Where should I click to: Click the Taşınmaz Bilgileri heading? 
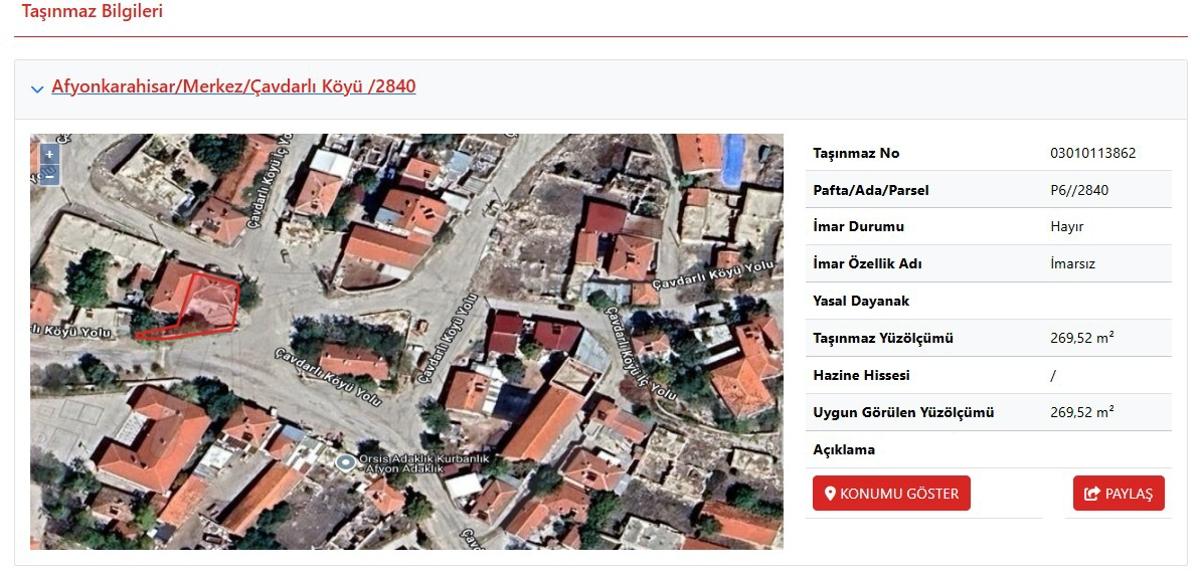[92, 12]
